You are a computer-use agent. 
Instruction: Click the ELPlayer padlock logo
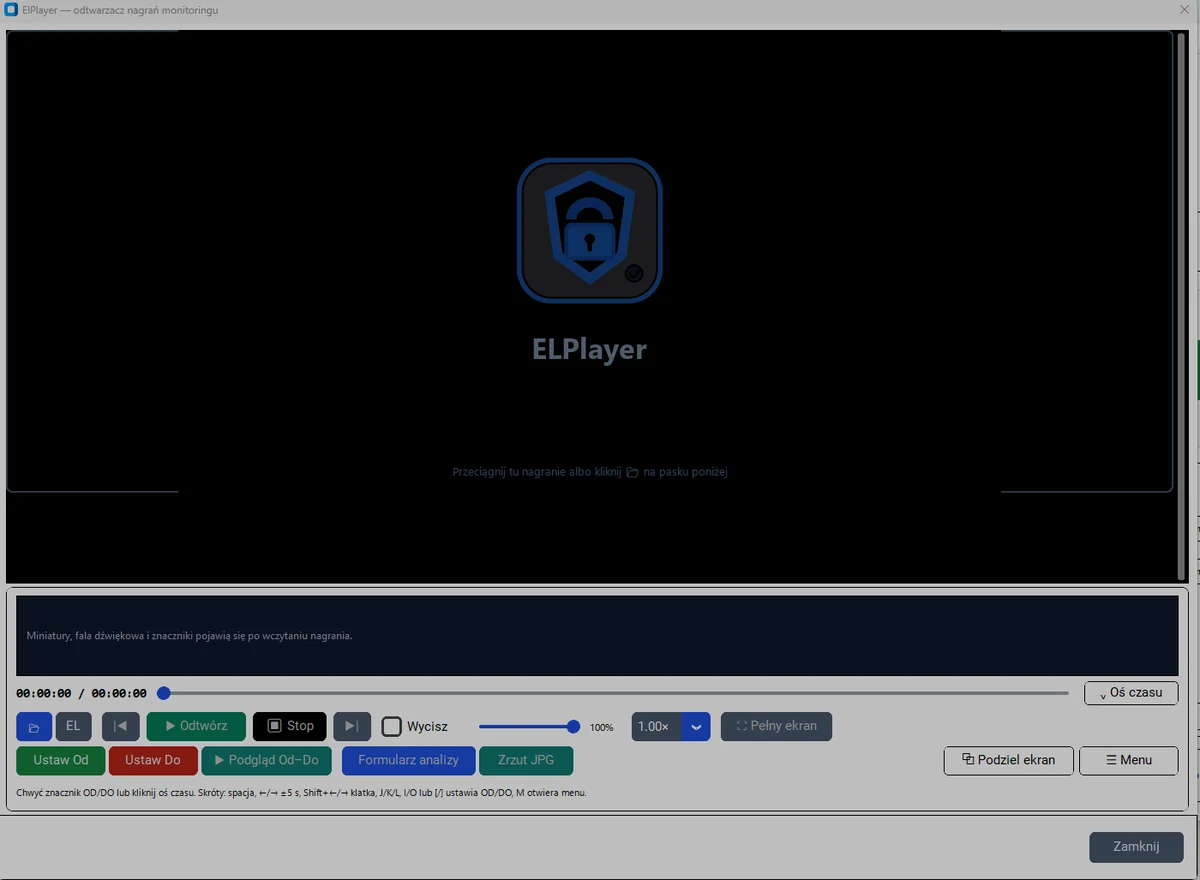(x=589, y=231)
